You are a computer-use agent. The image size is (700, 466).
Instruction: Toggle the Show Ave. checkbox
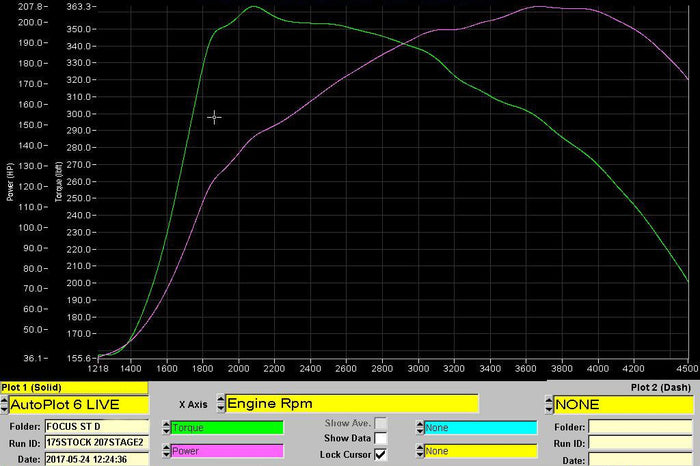[x=380, y=424]
